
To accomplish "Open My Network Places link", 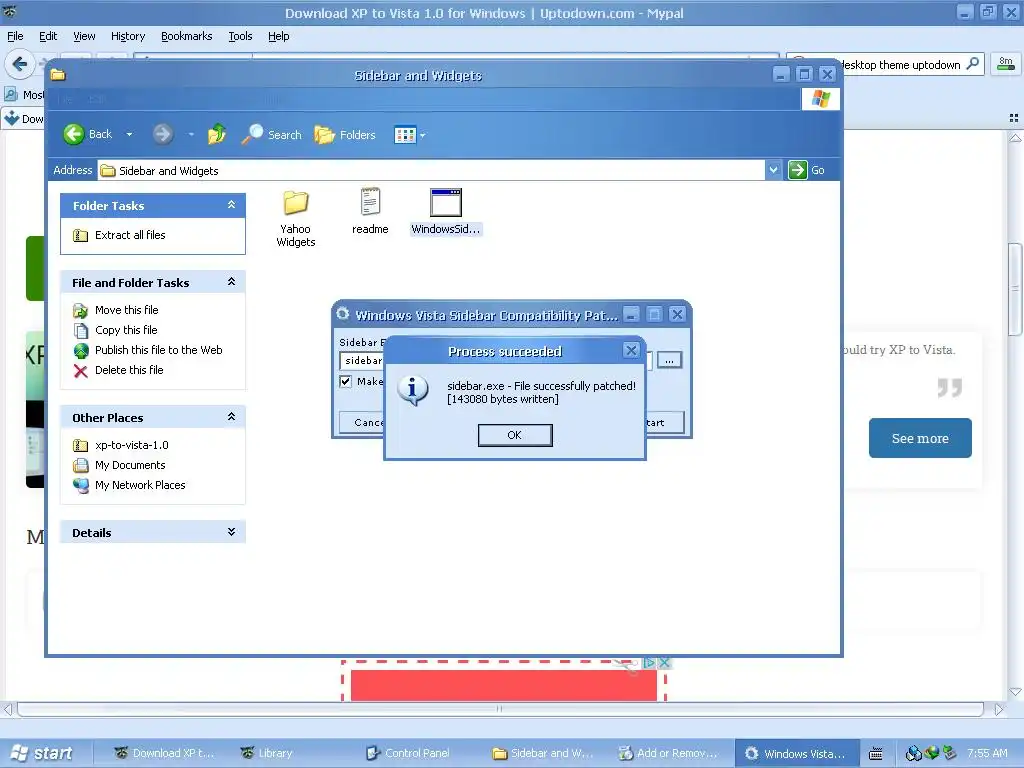I will click(140, 485).
